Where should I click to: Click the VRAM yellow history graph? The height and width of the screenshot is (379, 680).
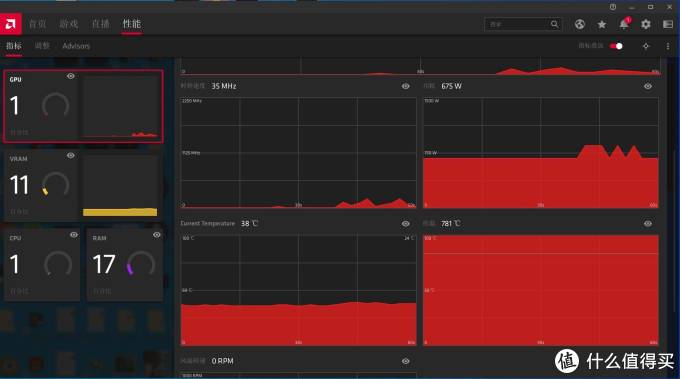pyautogui.click(x=120, y=186)
